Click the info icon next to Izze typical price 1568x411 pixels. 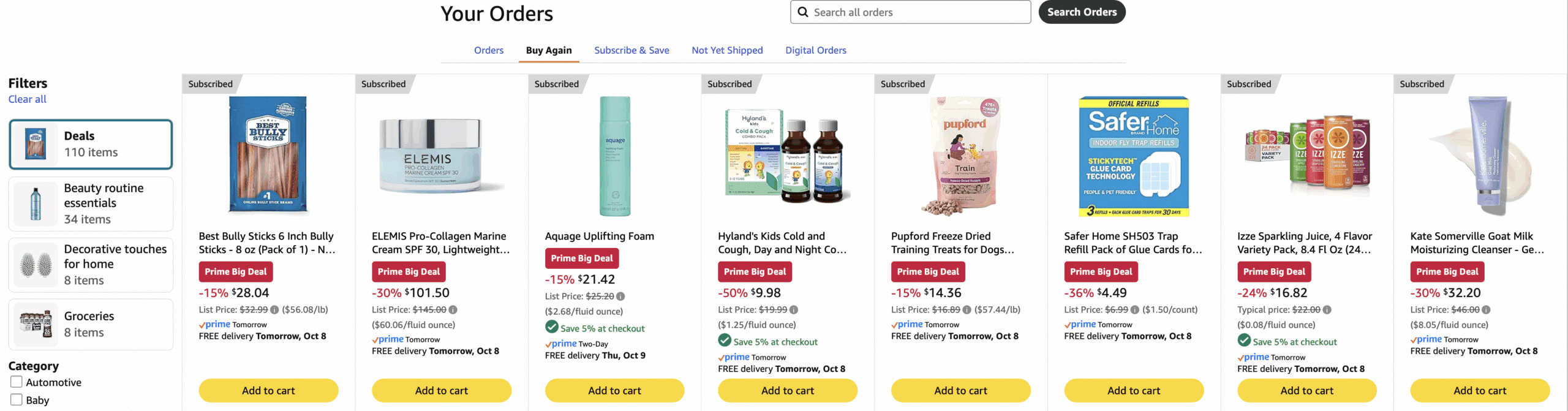pyautogui.click(x=1327, y=309)
